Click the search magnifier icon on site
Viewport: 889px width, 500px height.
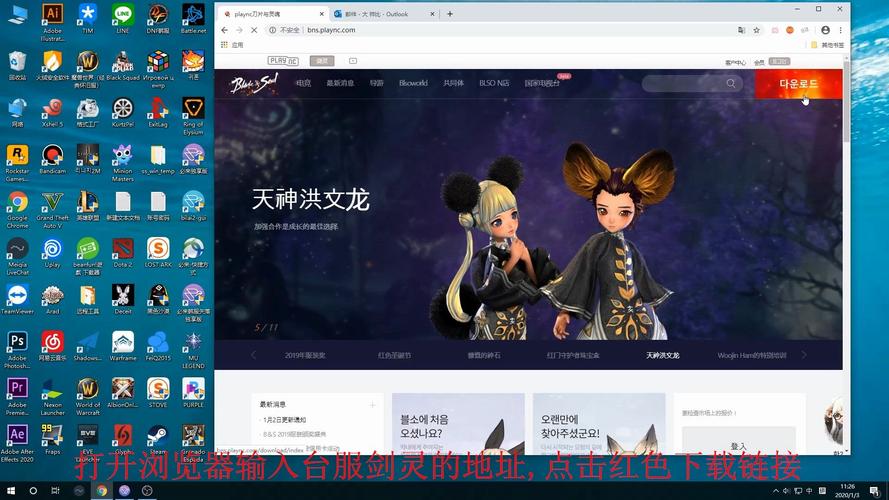tap(731, 84)
